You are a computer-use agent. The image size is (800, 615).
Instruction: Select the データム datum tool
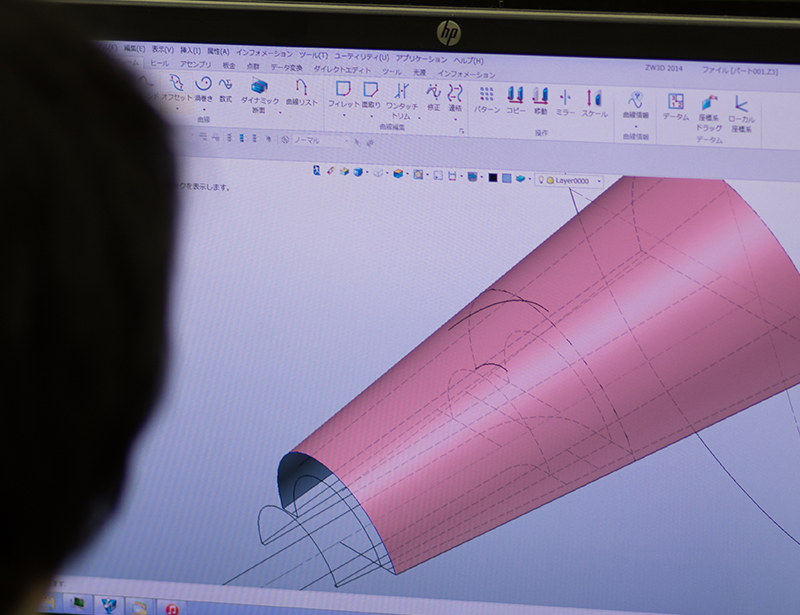pyautogui.click(x=676, y=107)
